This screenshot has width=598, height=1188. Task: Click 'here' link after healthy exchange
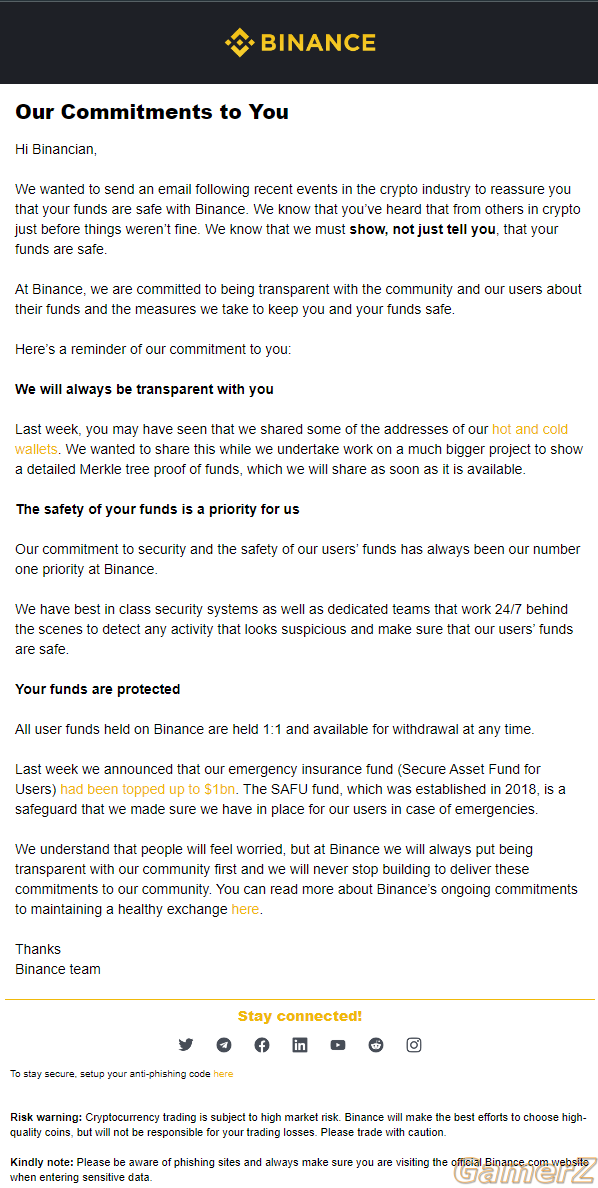245,908
